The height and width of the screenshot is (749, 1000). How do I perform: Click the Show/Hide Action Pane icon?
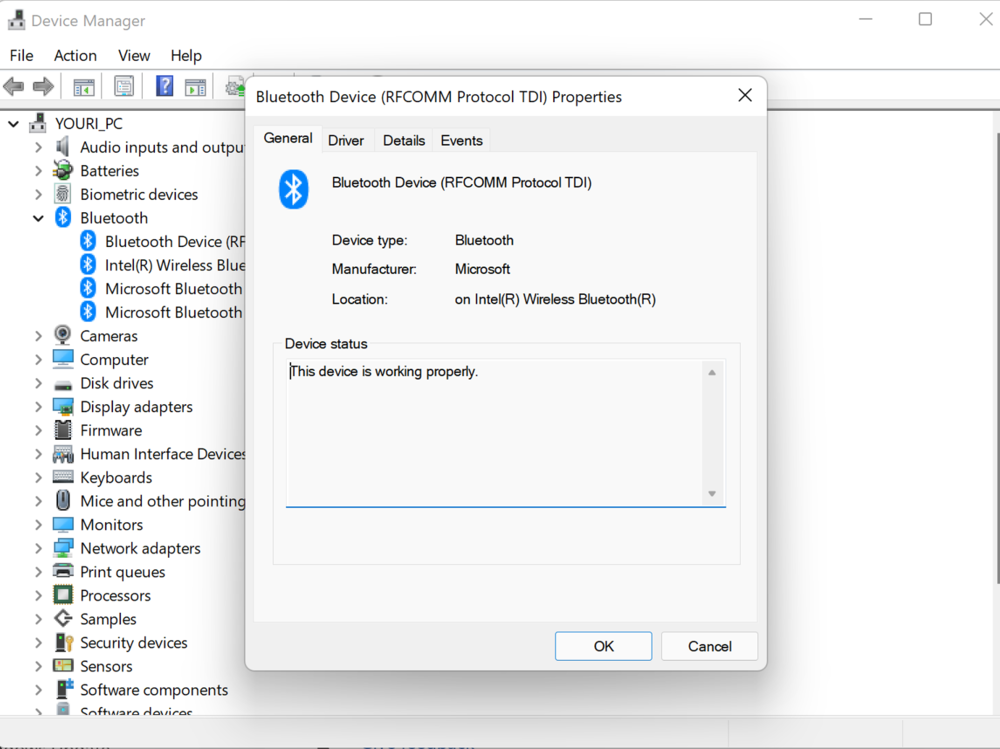[x=196, y=87]
